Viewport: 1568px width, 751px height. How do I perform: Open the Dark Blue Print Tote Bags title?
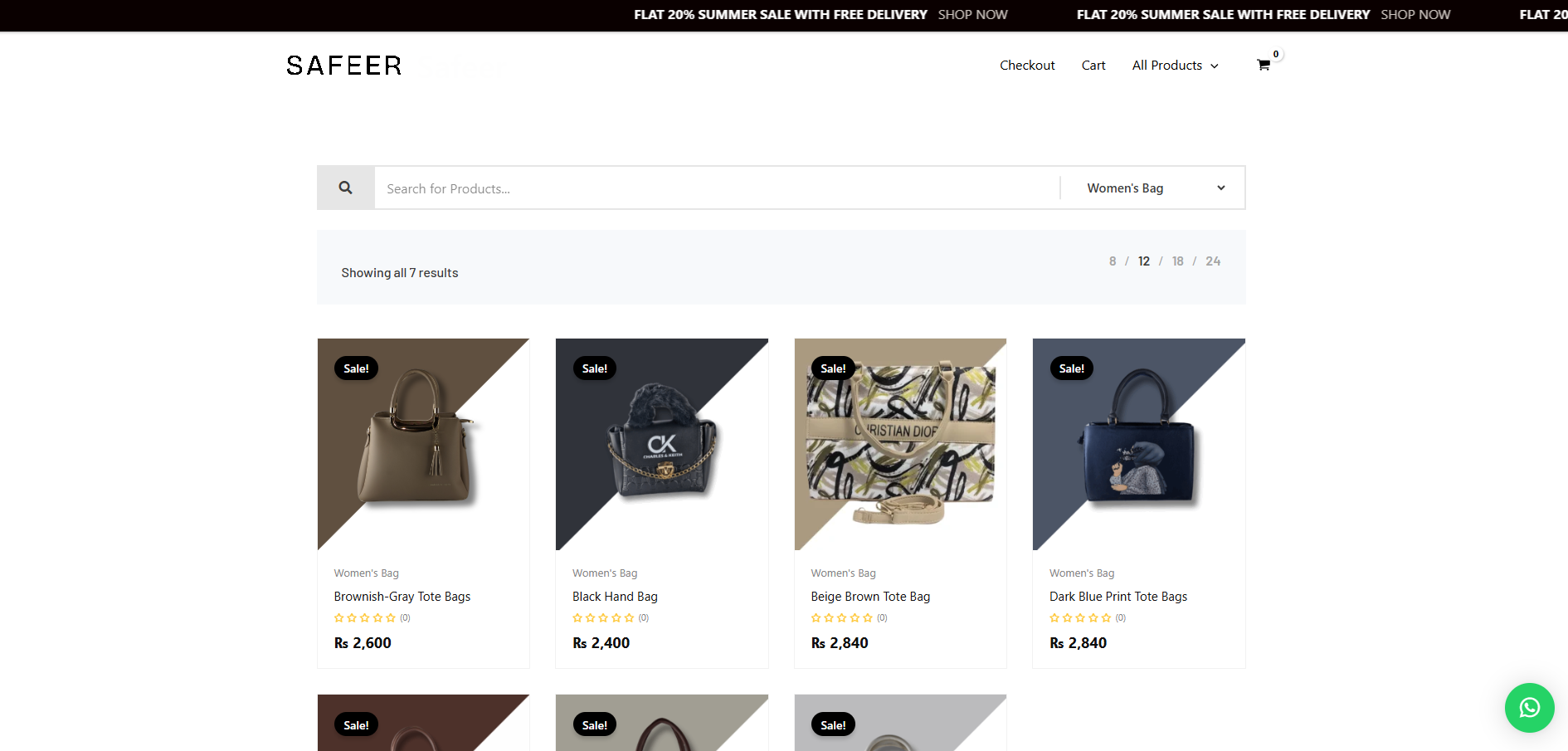point(1118,597)
